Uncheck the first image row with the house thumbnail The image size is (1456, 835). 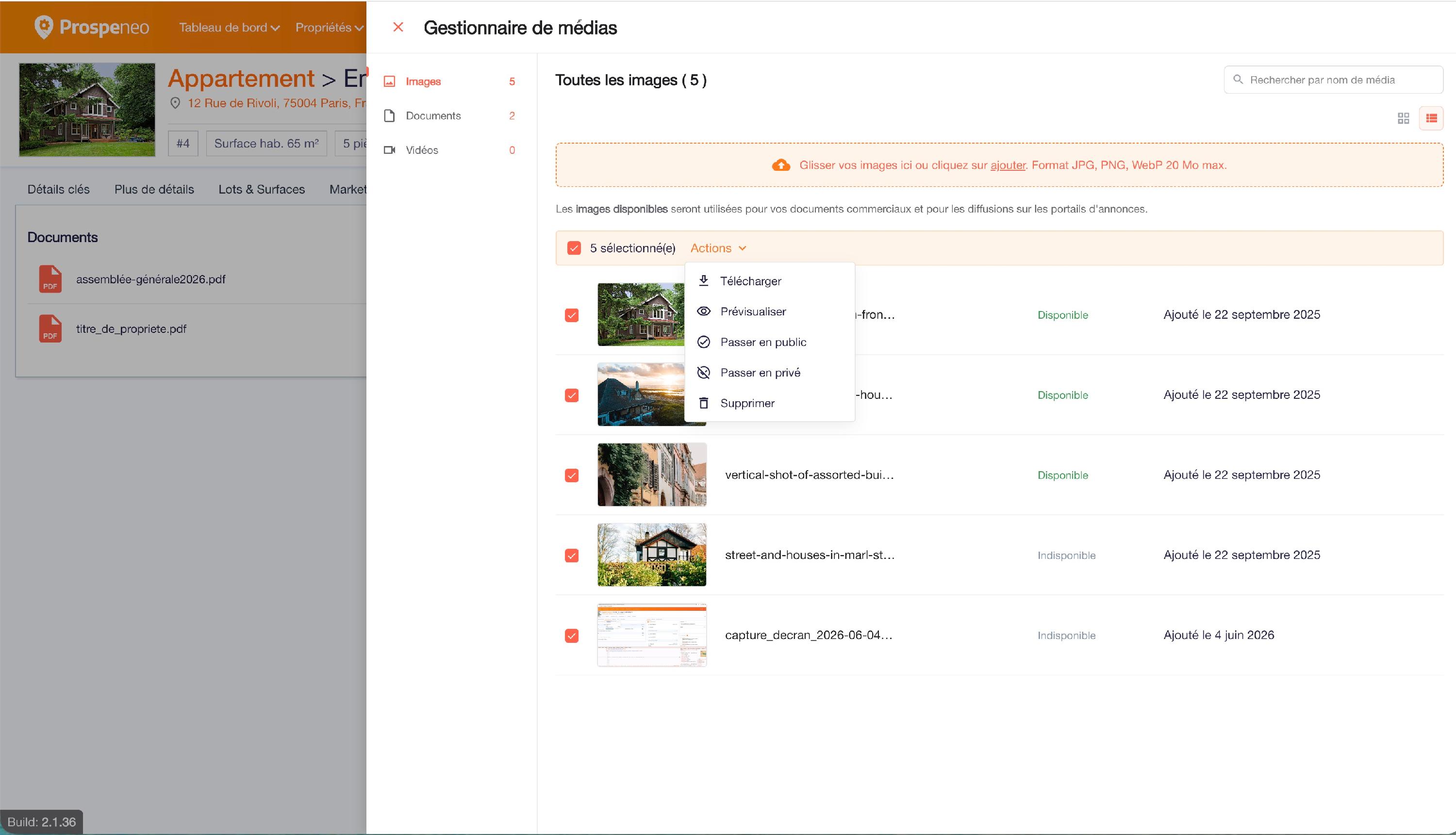tap(572, 315)
